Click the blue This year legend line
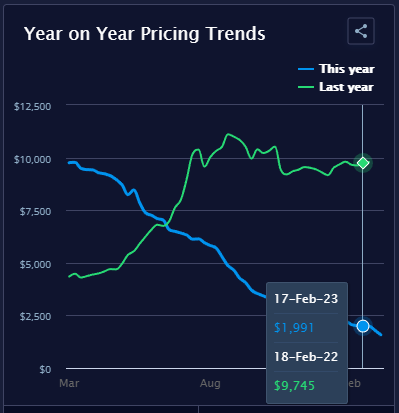 coord(306,69)
